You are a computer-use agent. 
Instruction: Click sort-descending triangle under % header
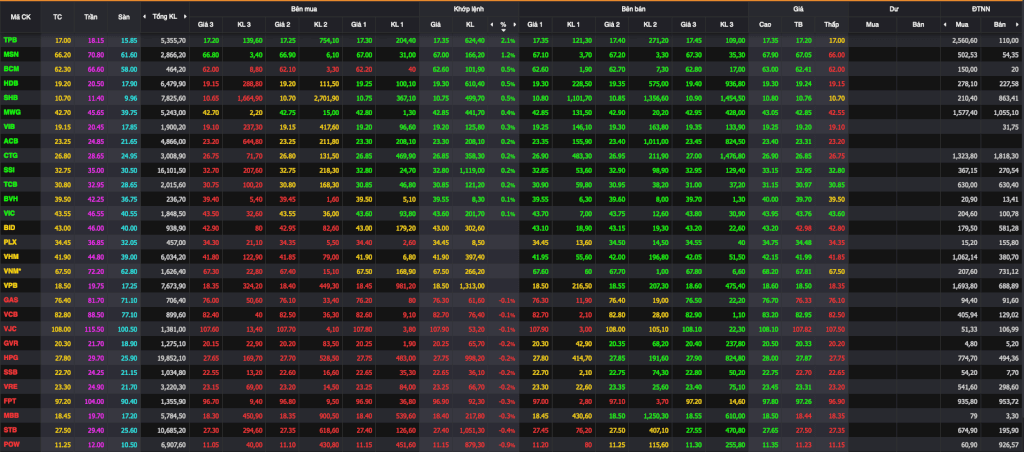[503, 30]
